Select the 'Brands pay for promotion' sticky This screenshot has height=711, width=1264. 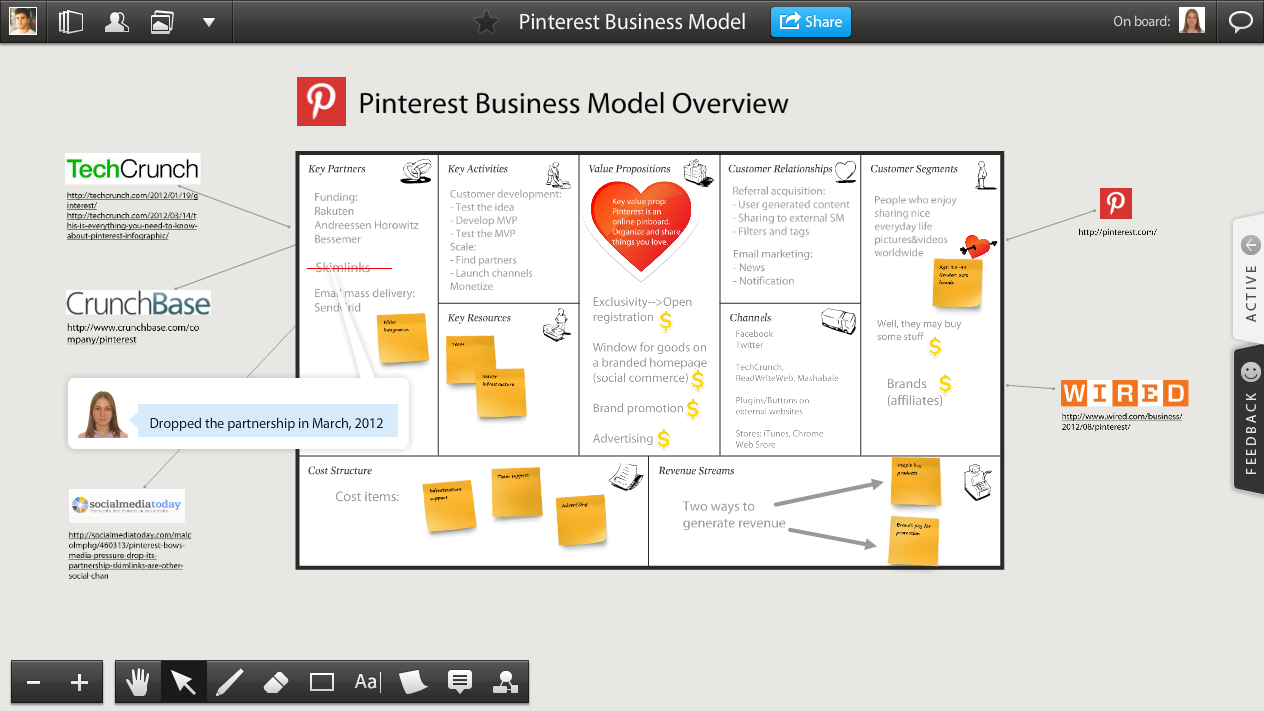coord(914,540)
